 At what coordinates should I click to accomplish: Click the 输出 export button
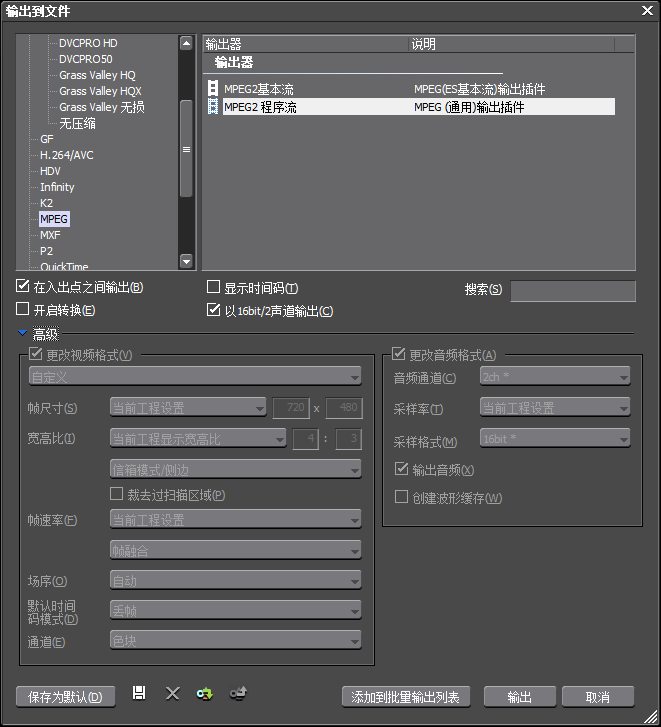[x=519, y=697]
